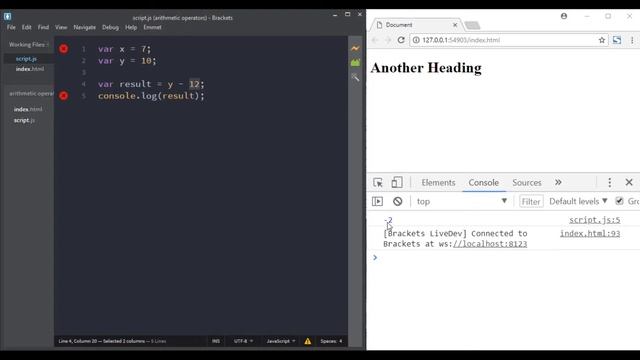Open the View menu in Brackets
640x360 pixels.
tap(61, 27)
